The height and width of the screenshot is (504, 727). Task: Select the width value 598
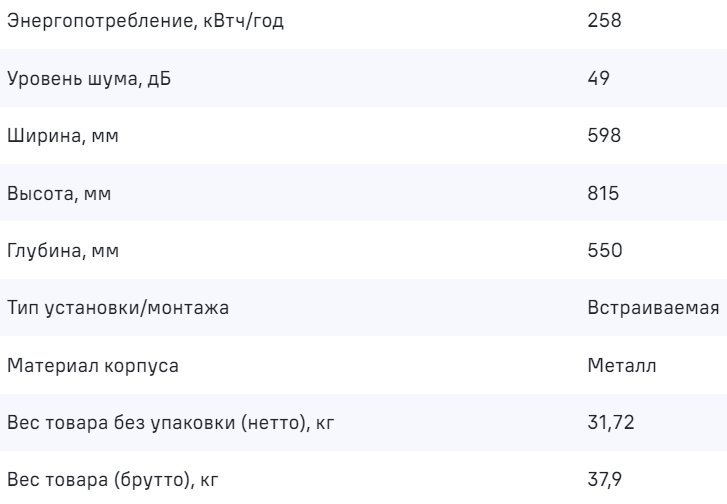pyautogui.click(x=605, y=135)
